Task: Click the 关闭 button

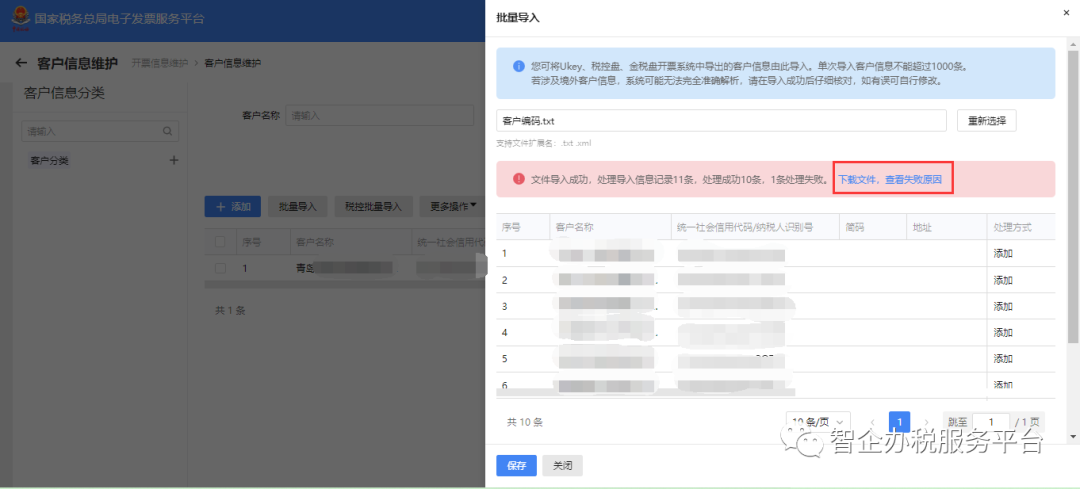Action: [x=562, y=466]
